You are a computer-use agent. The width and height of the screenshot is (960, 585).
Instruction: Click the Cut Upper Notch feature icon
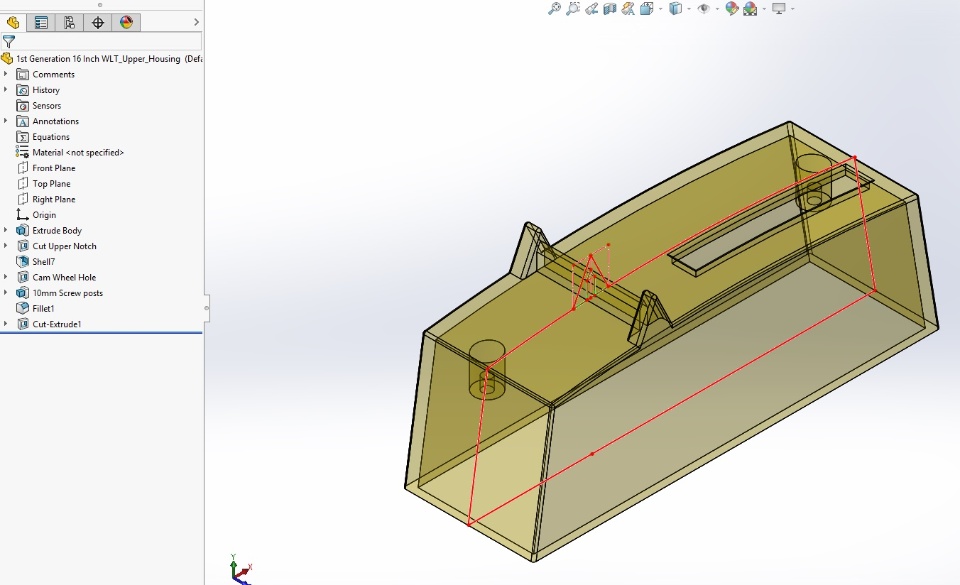coord(23,246)
